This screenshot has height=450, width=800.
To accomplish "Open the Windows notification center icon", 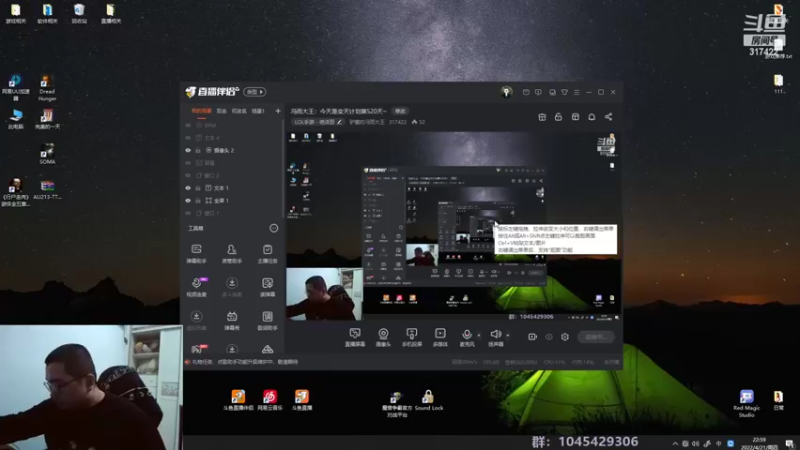I will pyautogui.click(x=790, y=443).
